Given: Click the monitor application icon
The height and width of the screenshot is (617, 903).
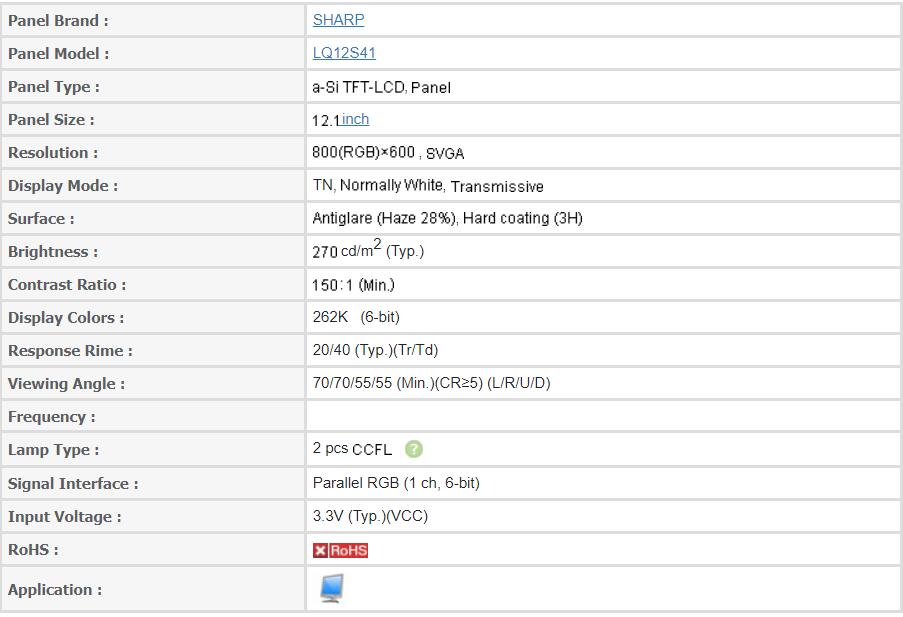Looking at the screenshot, I should coord(332,588).
